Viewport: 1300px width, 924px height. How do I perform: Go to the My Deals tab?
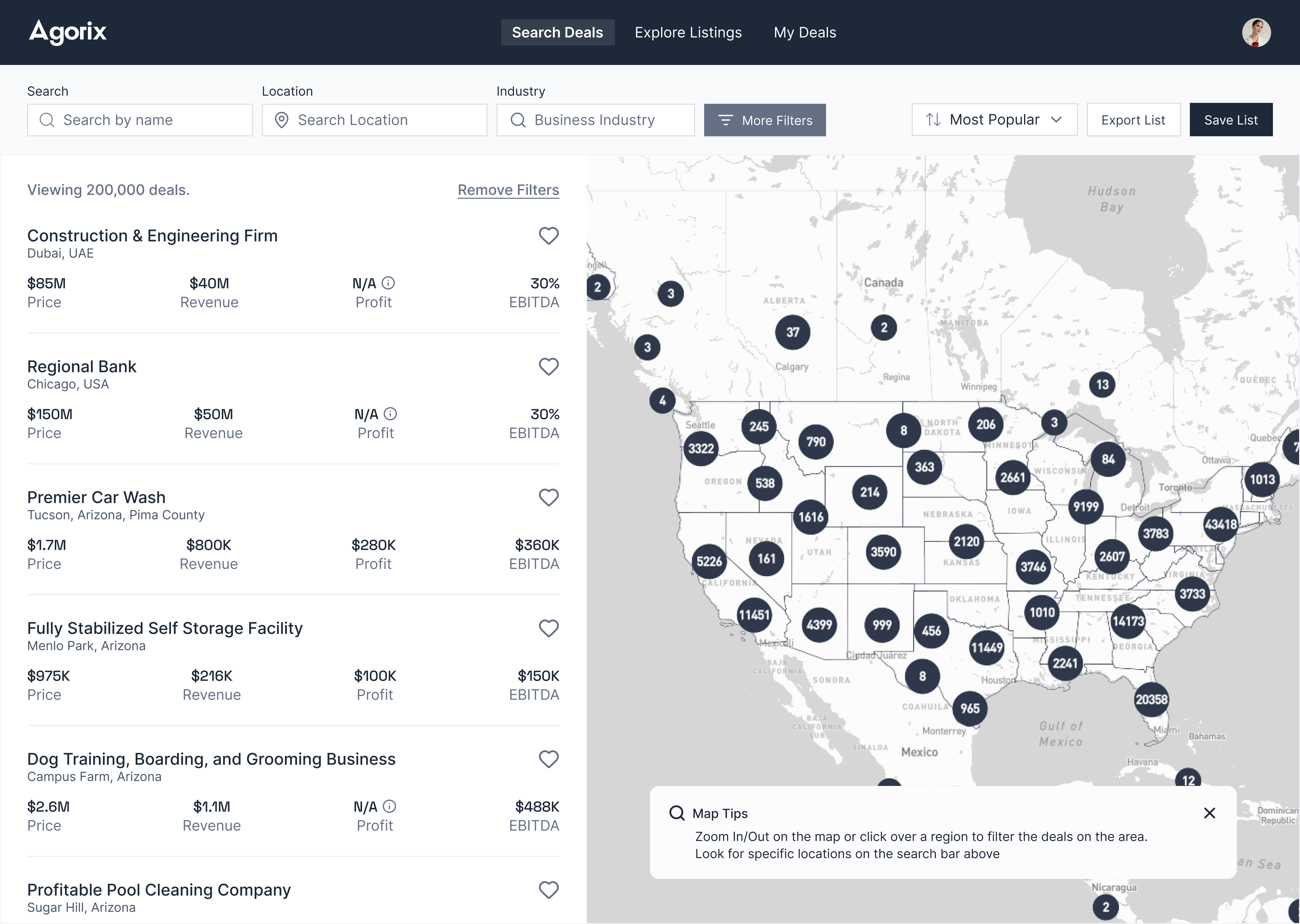pos(805,32)
